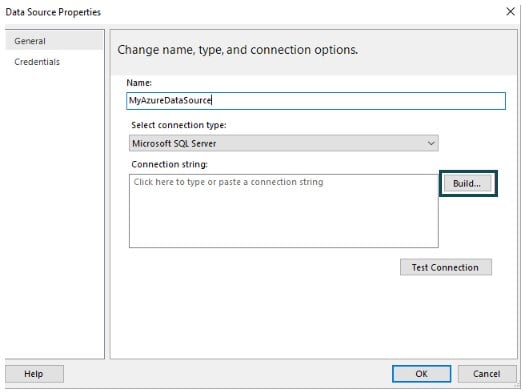Open the Build connection string dialog
Screen dimensions: 523x392
click(467, 183)
